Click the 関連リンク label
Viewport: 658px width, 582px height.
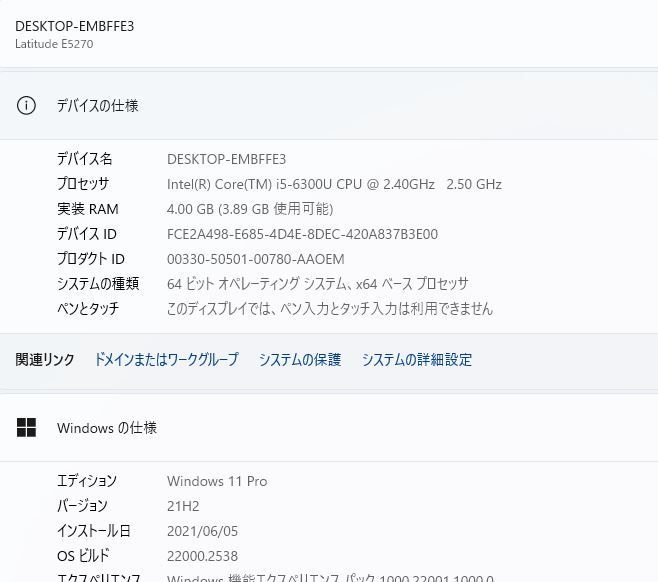(45, 360)
